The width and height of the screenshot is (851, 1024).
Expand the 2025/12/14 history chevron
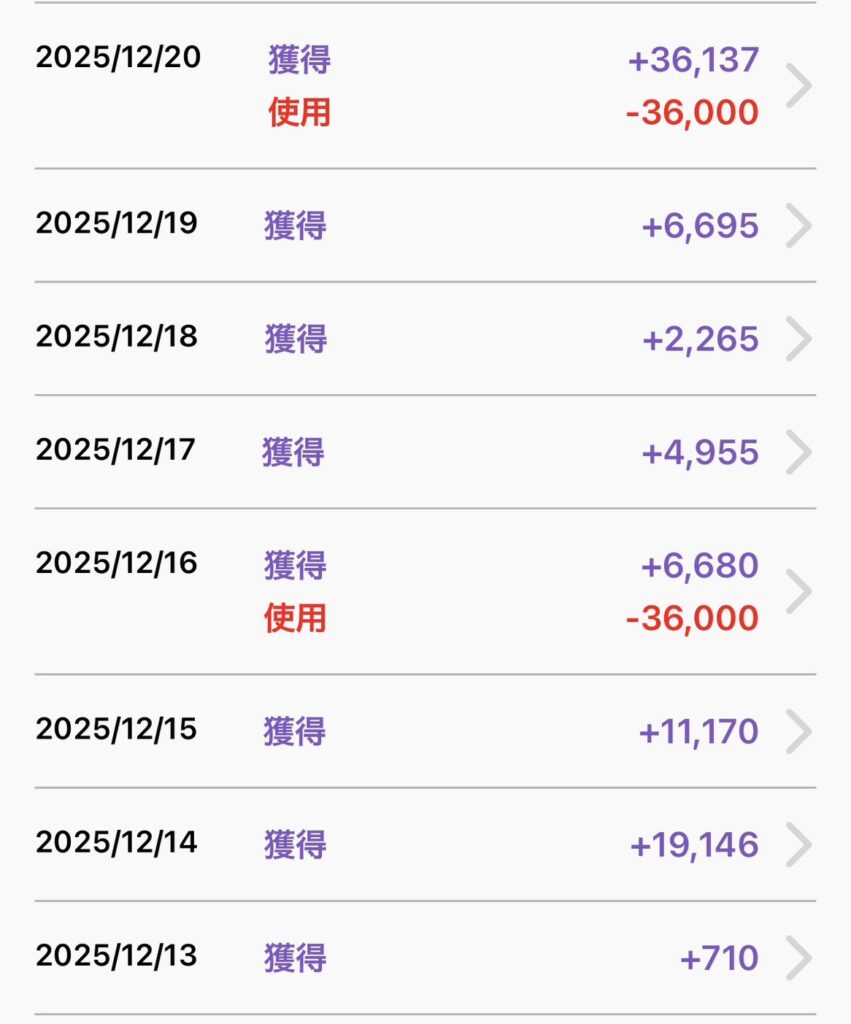click(x=798, y=845)
